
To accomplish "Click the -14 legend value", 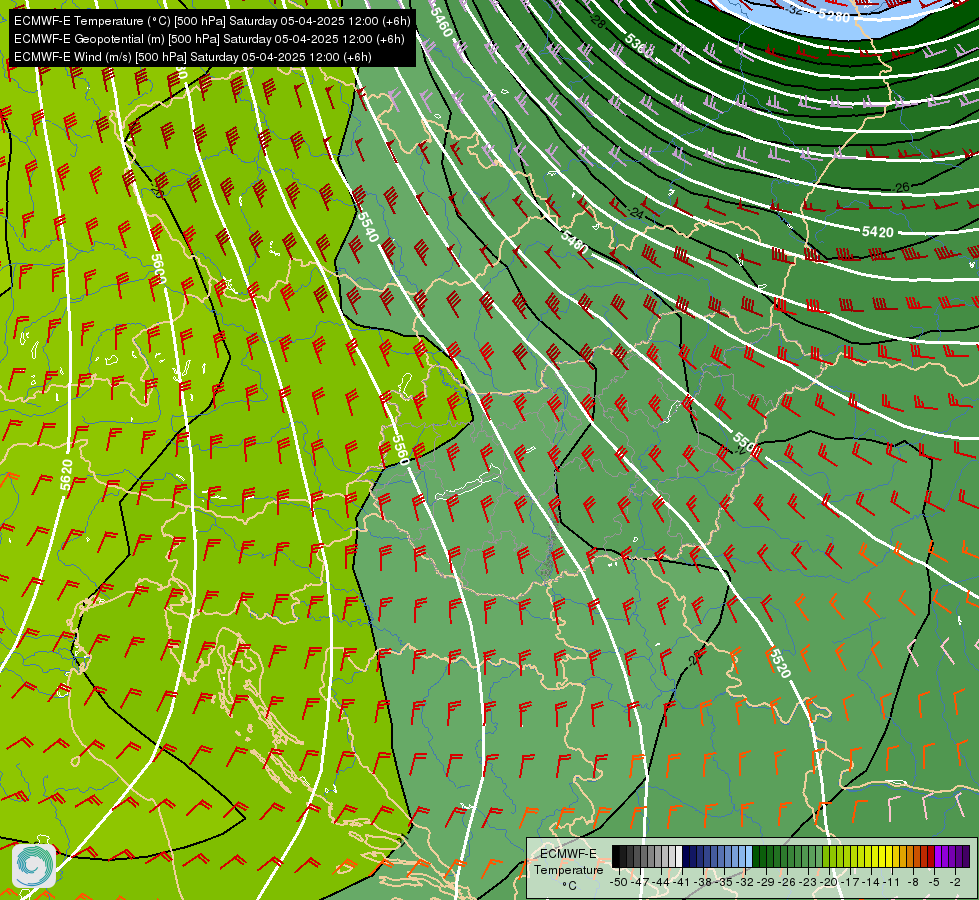I will 872,882.
